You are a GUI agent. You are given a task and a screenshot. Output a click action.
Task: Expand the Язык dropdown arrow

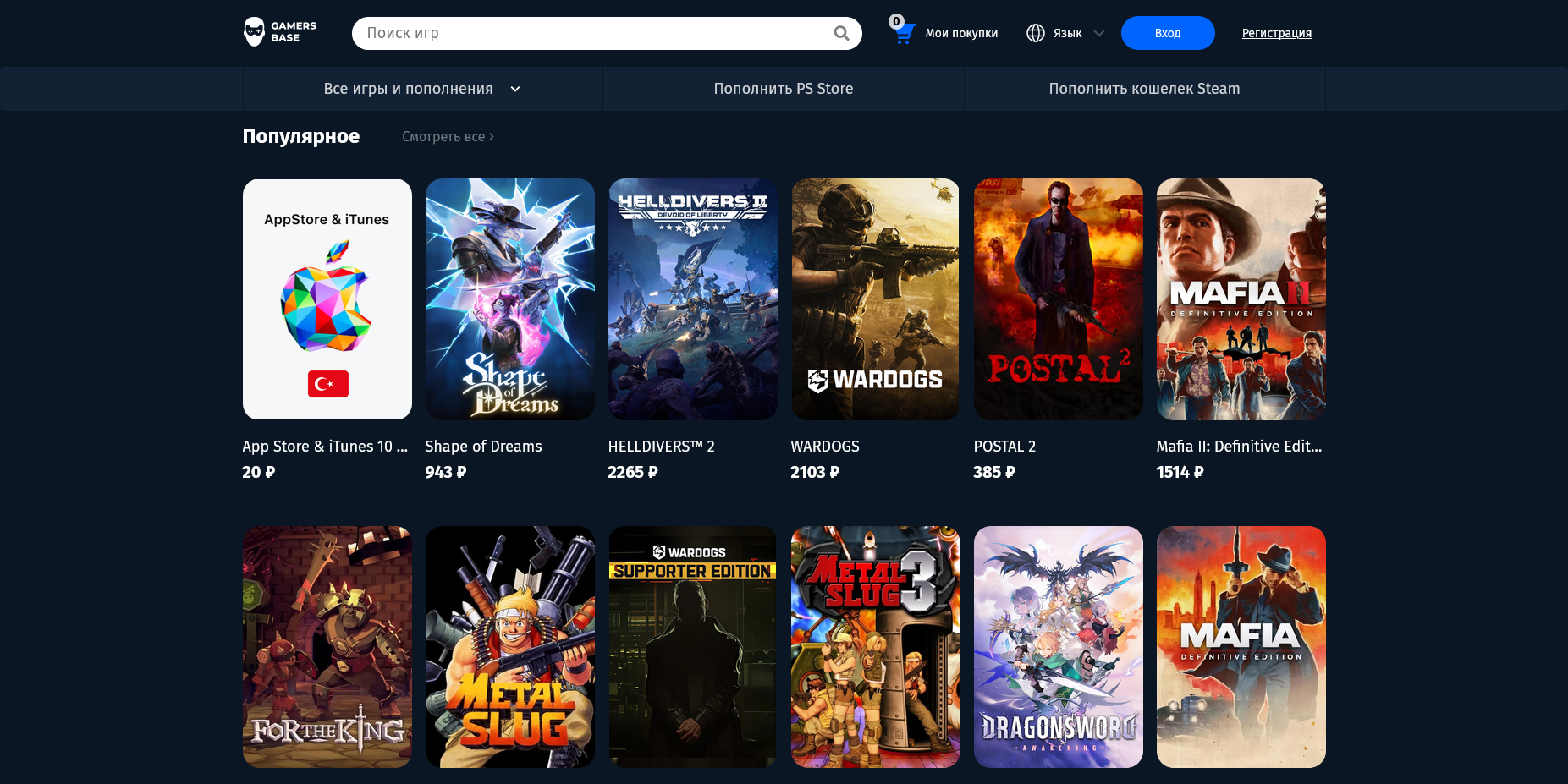pos(1099,33)
